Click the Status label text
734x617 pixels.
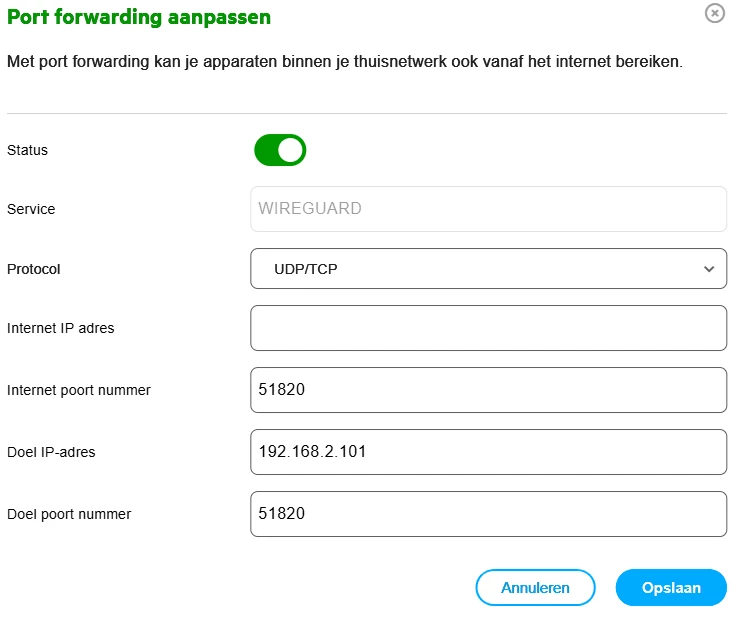click(x=27, y=150)
